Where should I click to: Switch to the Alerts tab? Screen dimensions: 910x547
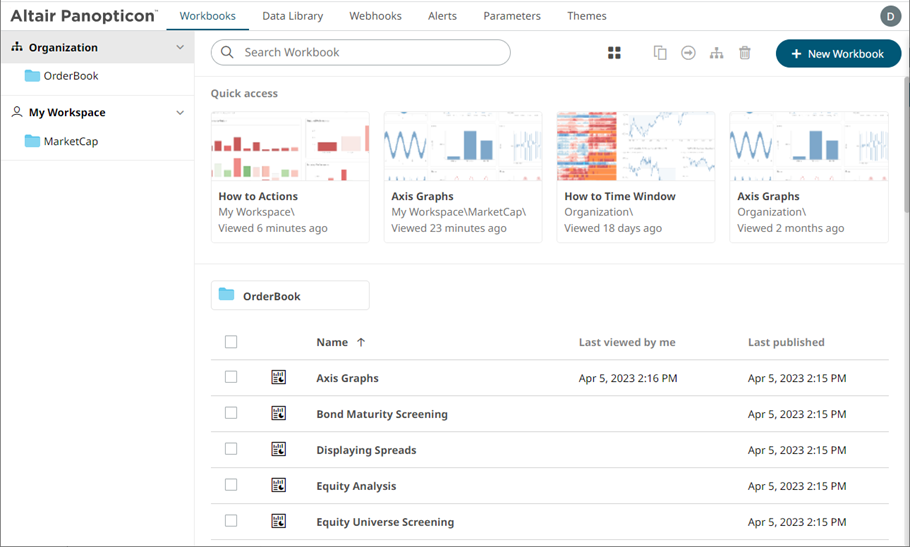(442, 16)
